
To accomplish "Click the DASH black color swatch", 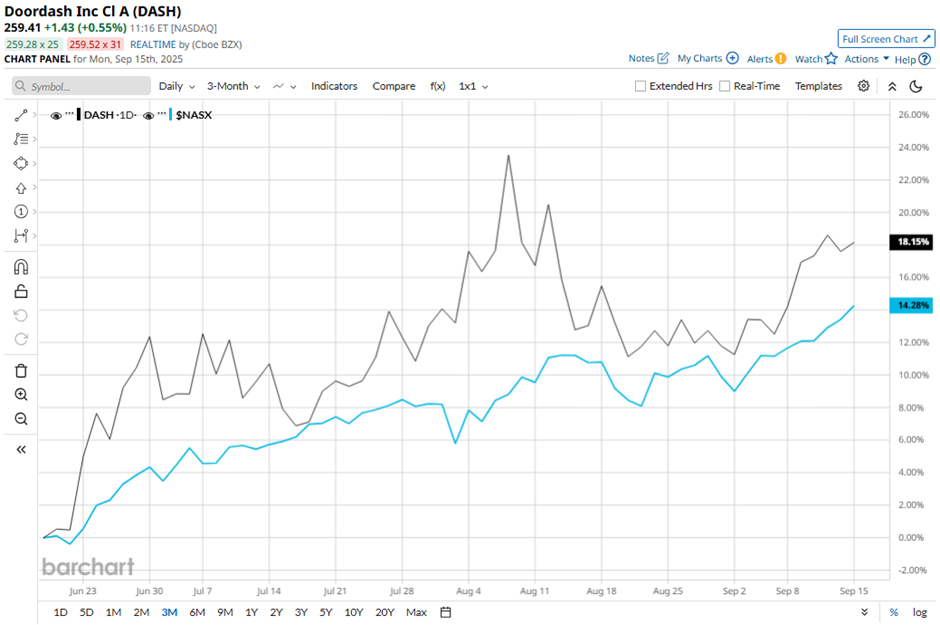I will click(79, 114).
